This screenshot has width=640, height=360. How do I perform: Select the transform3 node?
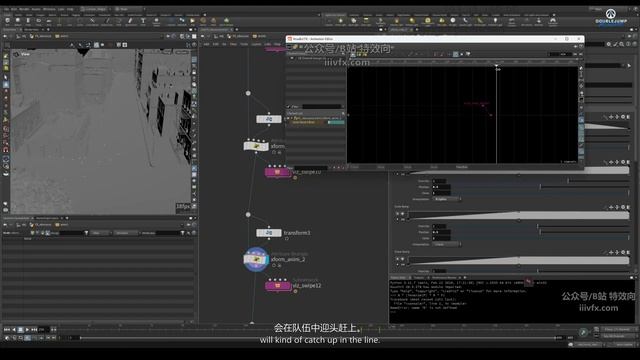[269, 233]
